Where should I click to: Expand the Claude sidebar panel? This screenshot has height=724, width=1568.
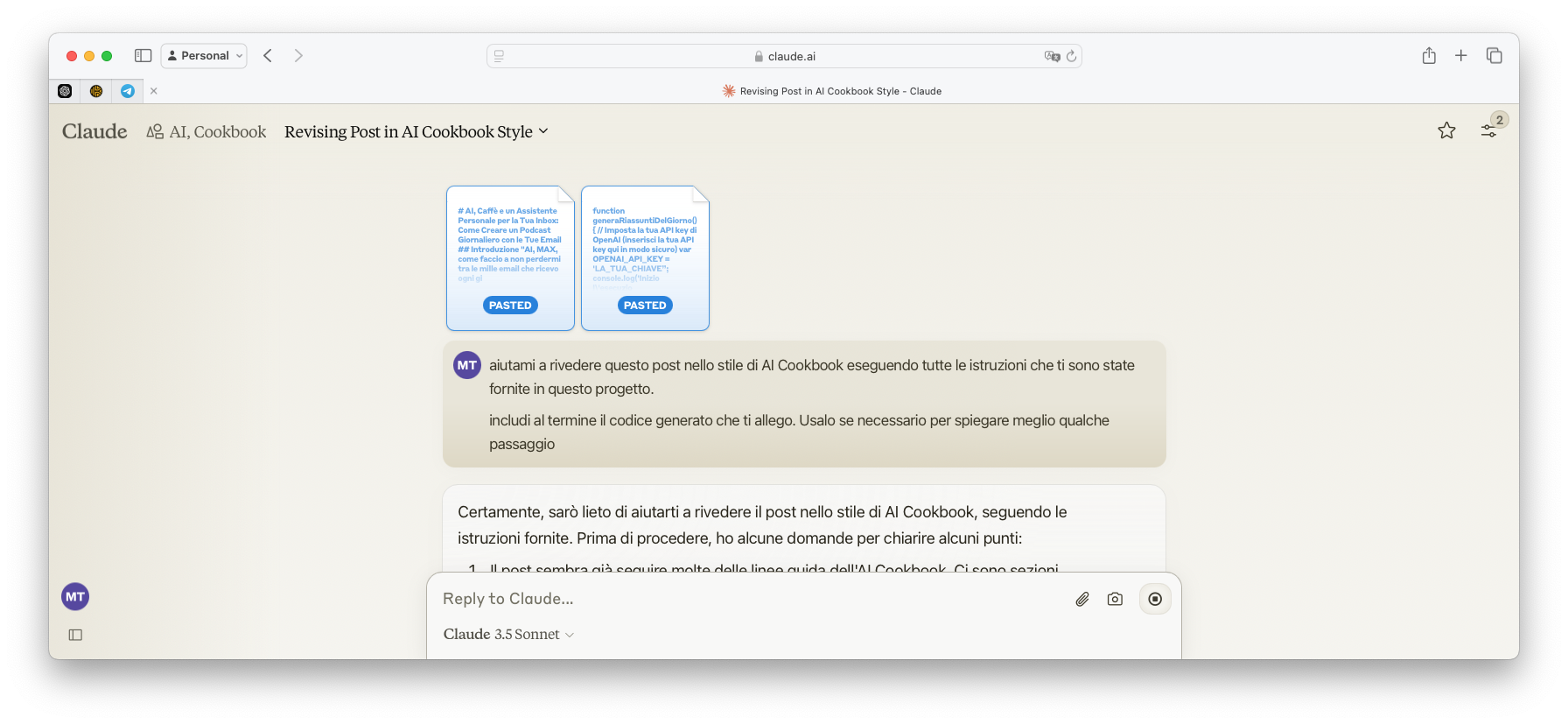tap(75, 635)
